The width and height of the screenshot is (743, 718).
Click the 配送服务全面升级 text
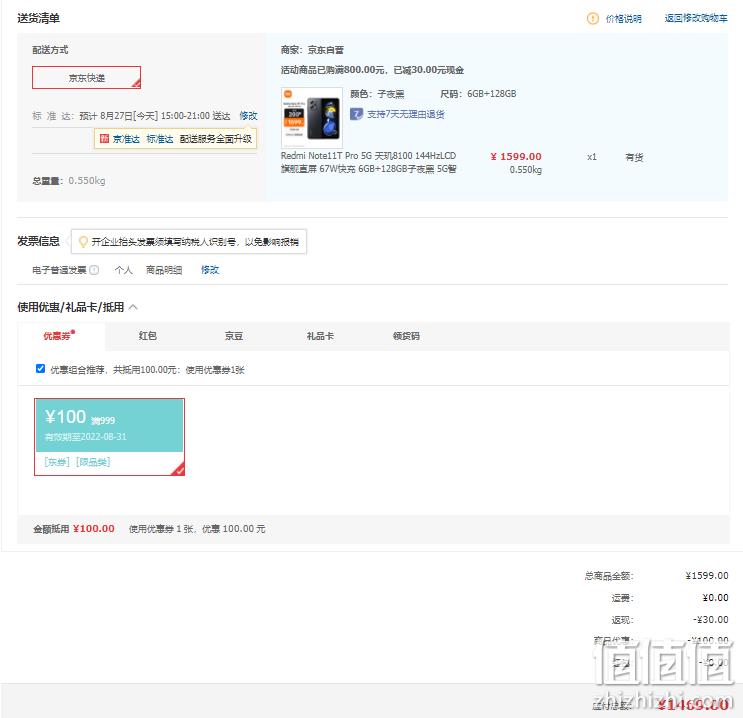pyautogui.click(x=216, y=139)
